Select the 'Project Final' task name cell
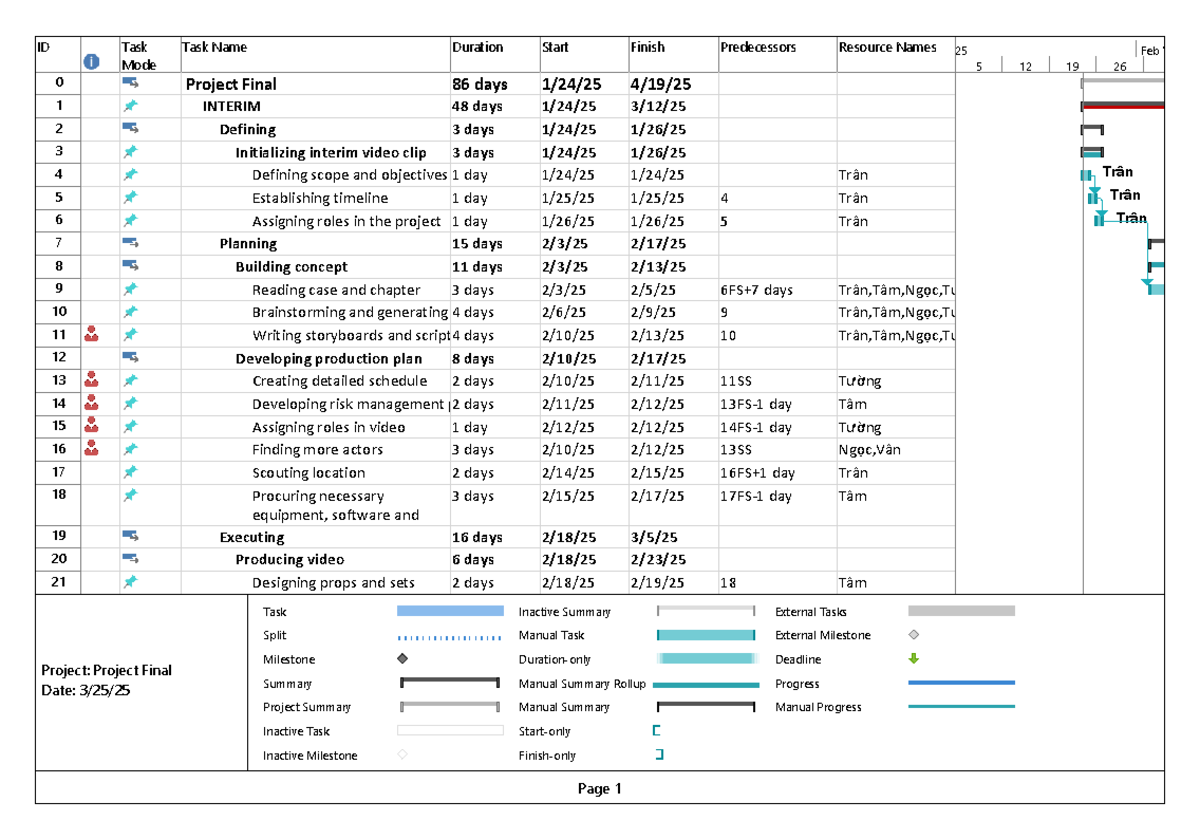 (x=316, y=84)
